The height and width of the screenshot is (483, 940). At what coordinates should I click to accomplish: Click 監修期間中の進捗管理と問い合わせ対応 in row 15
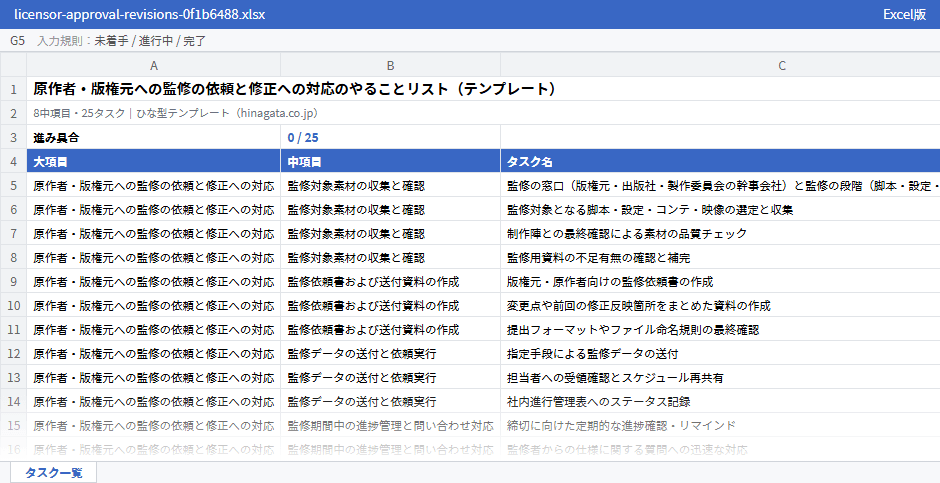pos(390,425)
